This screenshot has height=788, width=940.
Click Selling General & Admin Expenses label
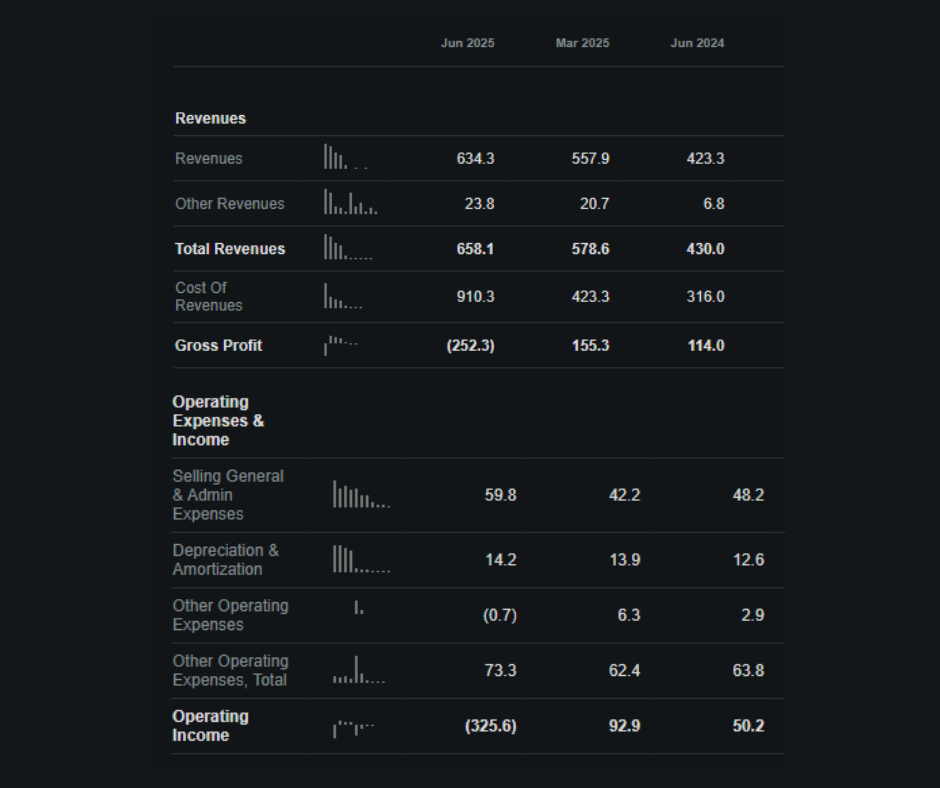[228, 495]
